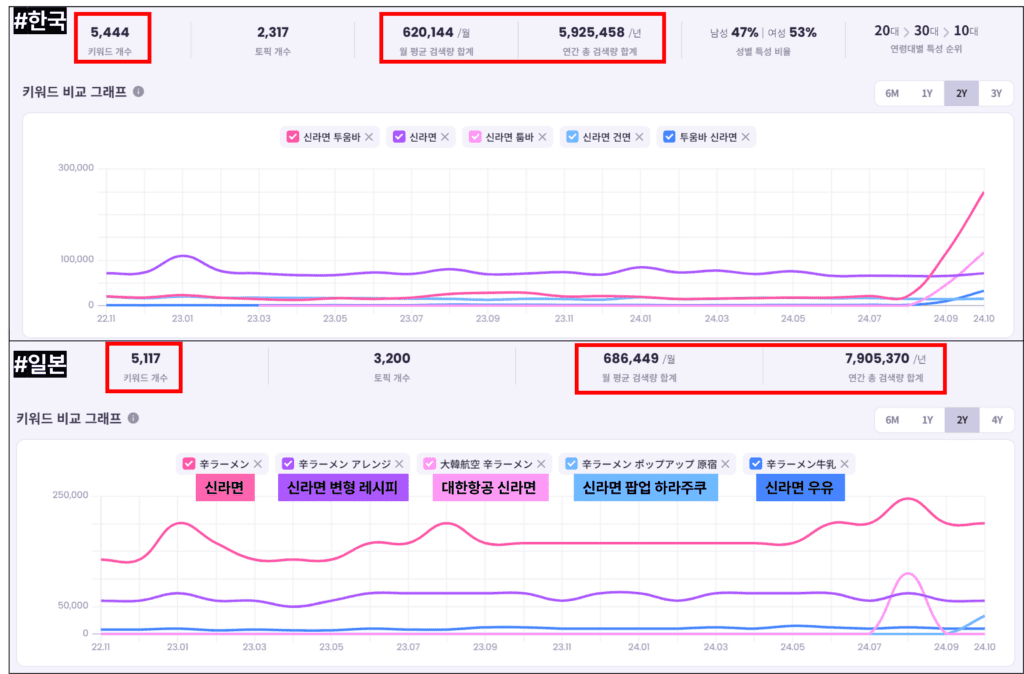The image size is (1024, 674).
Task: Remove 투움바 신라면 keyword chip
Action: point(745,137)
